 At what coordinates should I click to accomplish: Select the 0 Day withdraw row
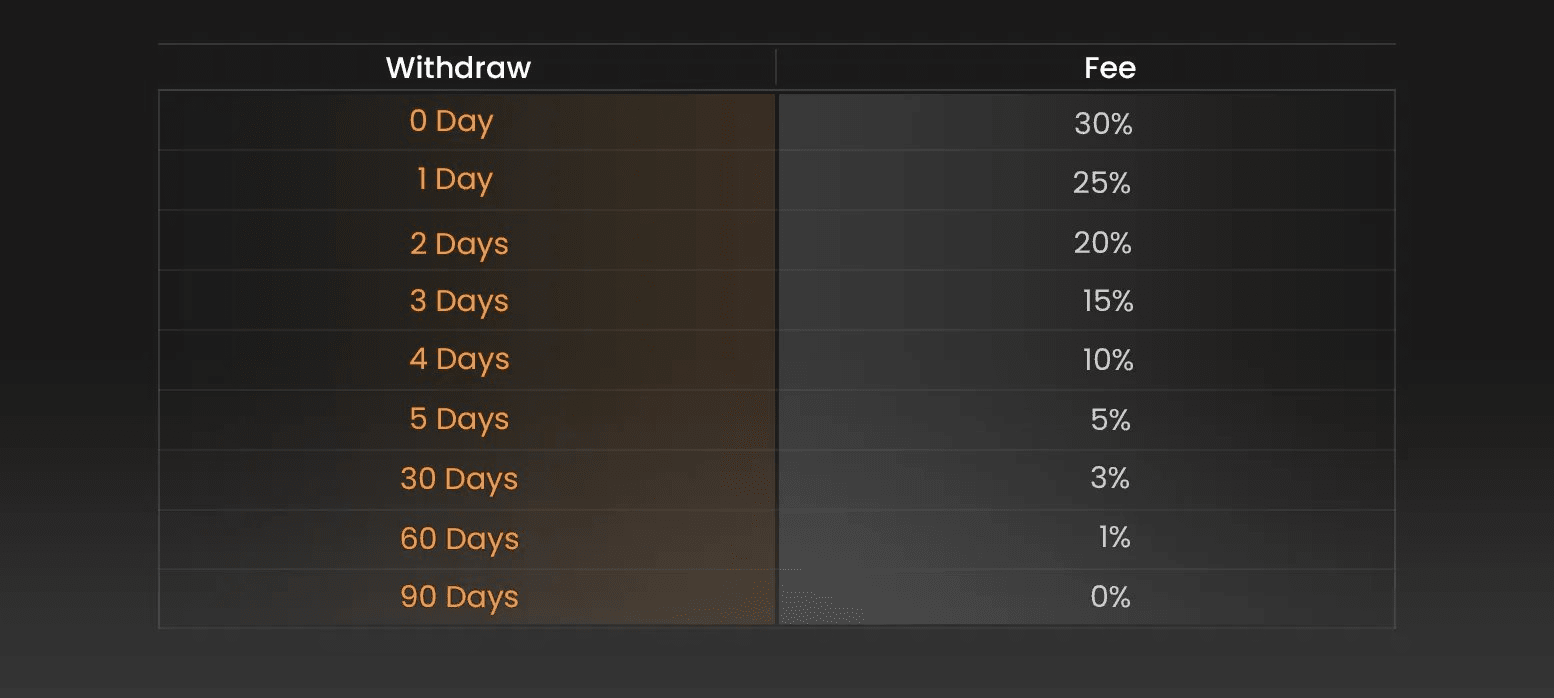pos(452,121)
